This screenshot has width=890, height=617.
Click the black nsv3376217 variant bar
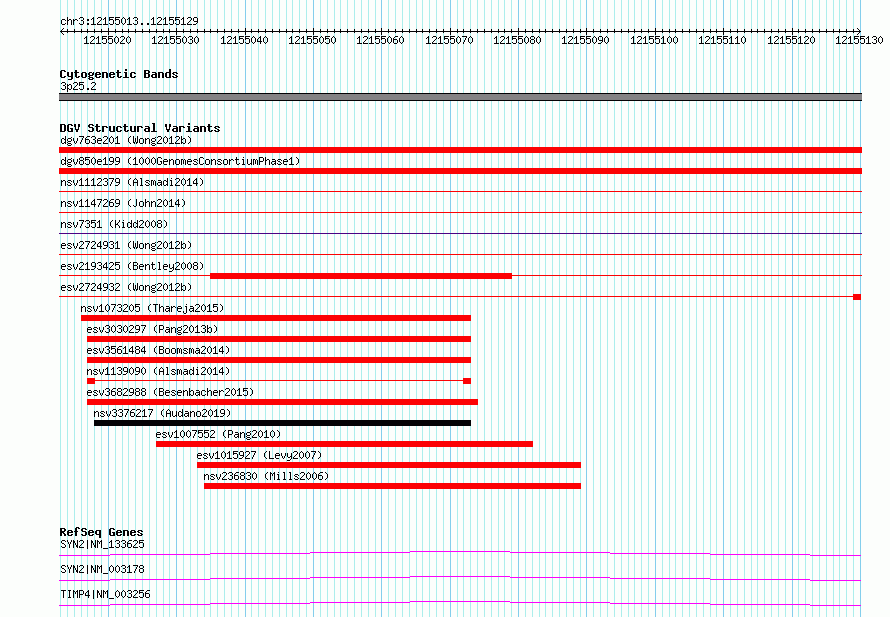(282, 423)
